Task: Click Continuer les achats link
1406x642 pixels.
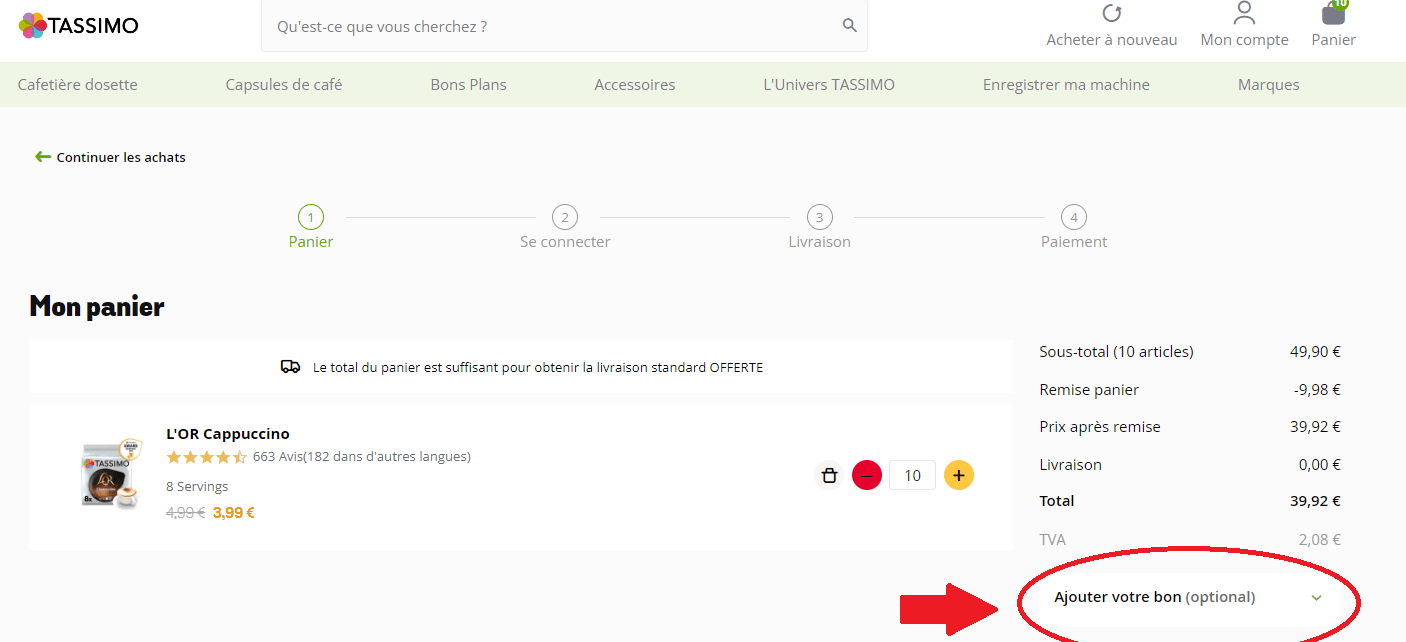Action: point(121,157)
